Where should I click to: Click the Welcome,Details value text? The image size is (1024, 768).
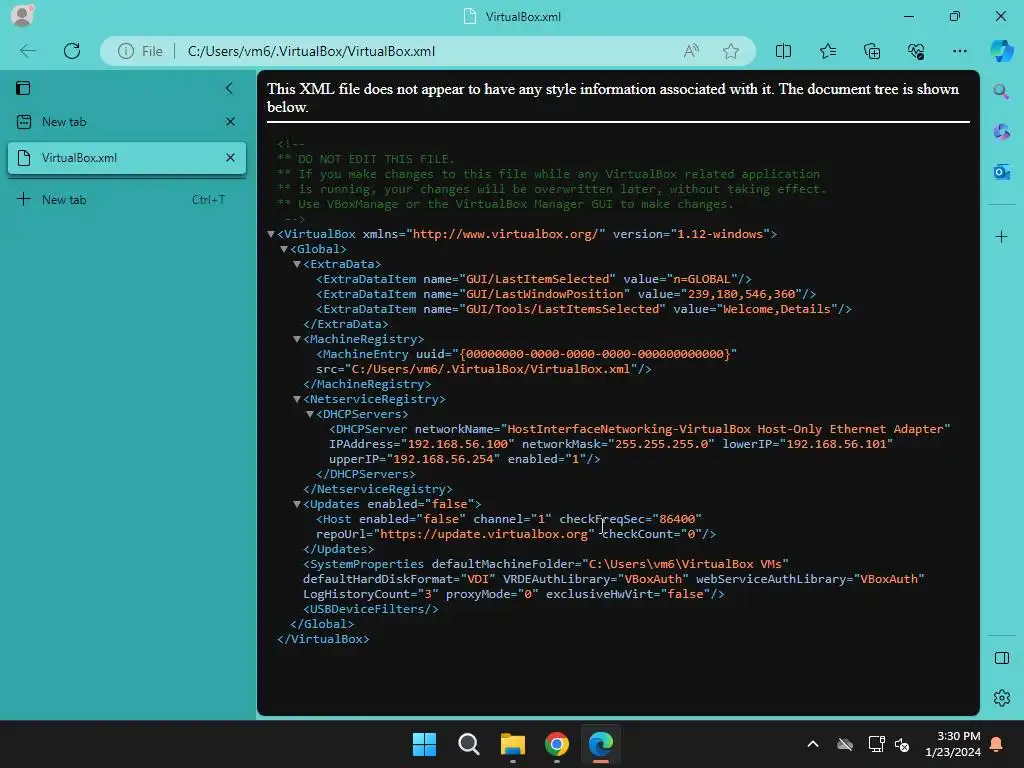click(776, 309)
